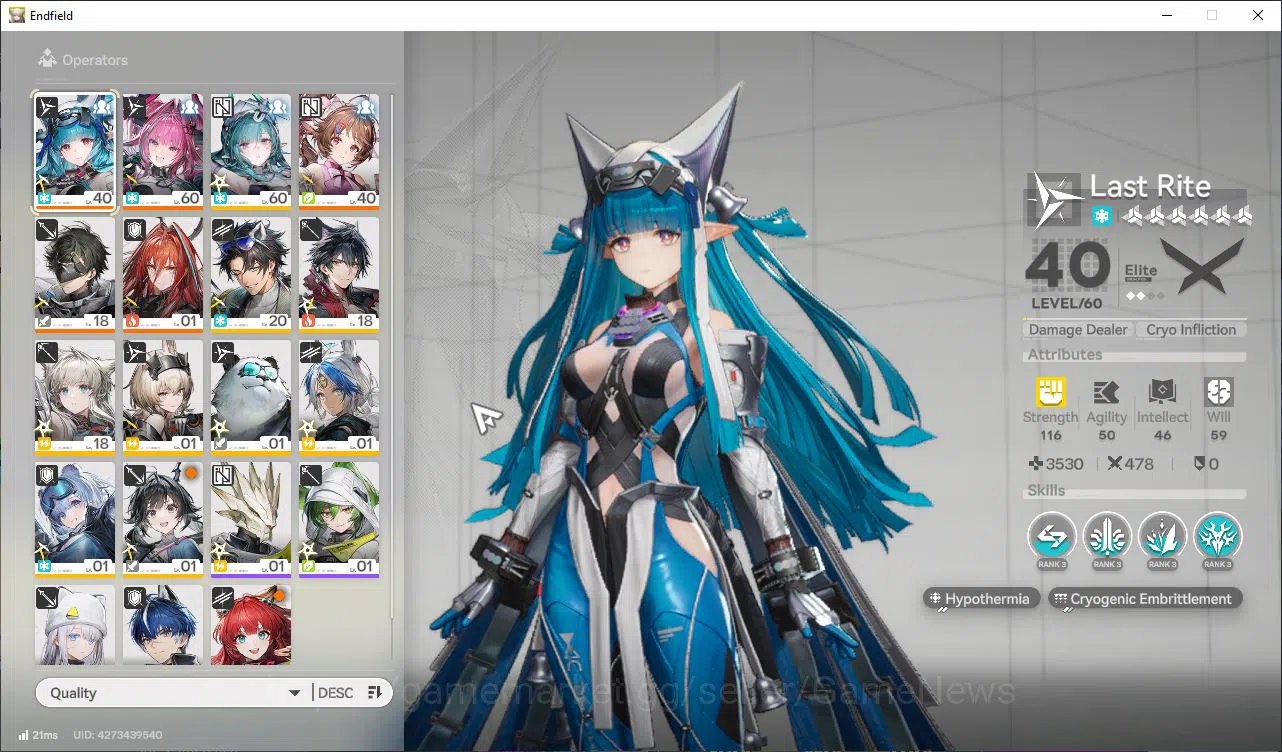
Task: Select the masked dark-haired level 18 operator
Action: coord(75,274)
